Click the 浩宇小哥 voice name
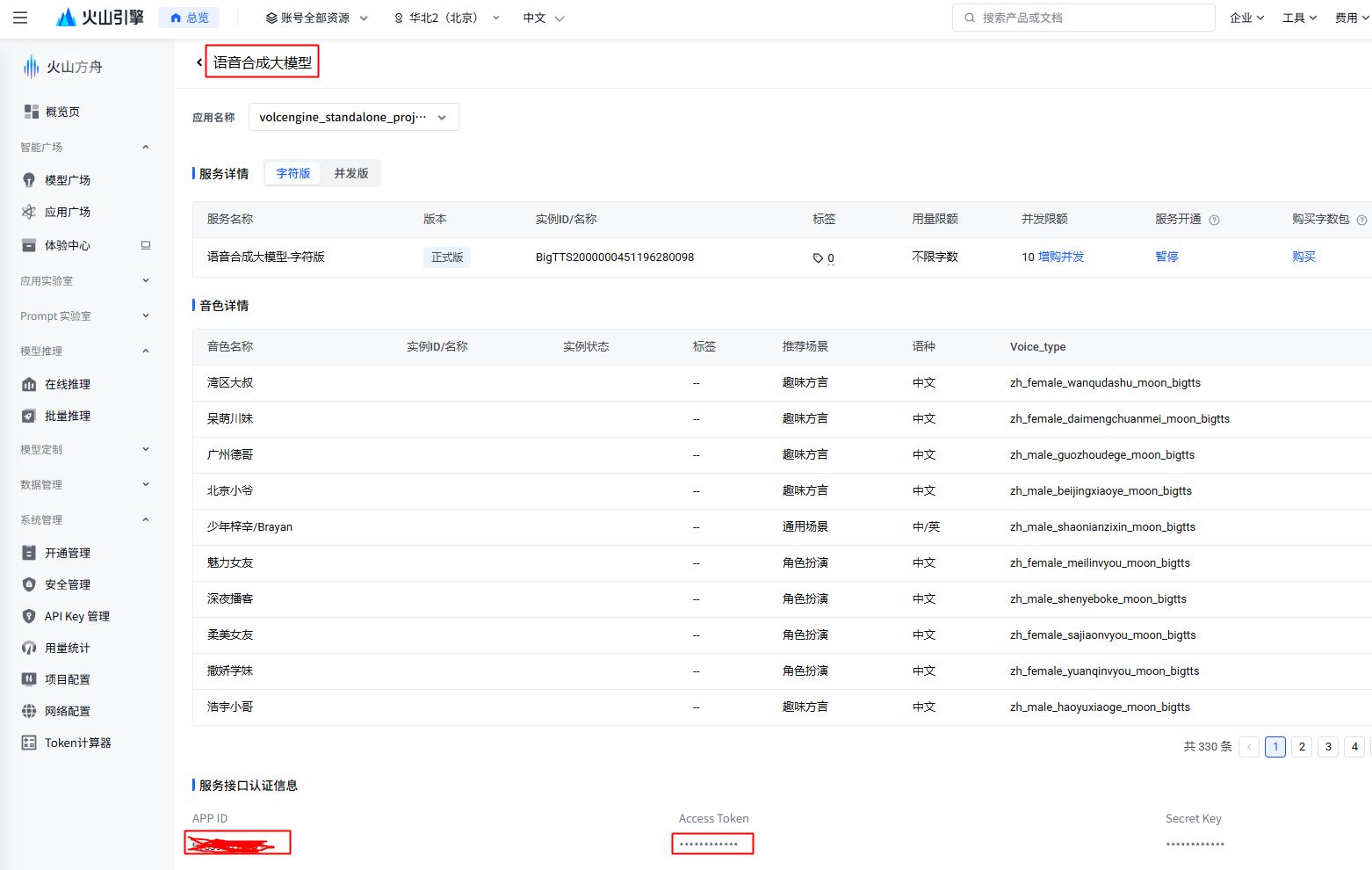The width and height of the screenshot is (1372, 870). [x=230, y=707]
